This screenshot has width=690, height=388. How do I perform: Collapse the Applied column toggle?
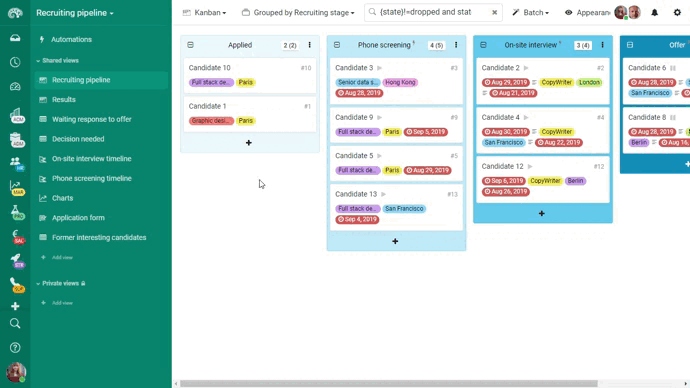tap(190, 45)
